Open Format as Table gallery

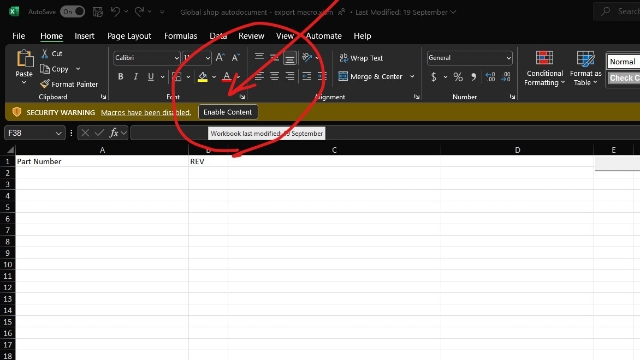[585, 68]
